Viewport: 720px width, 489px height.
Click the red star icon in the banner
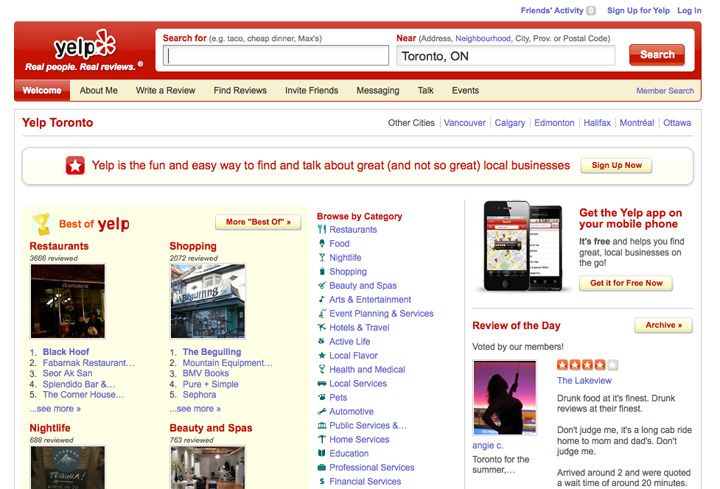(75, 165)
